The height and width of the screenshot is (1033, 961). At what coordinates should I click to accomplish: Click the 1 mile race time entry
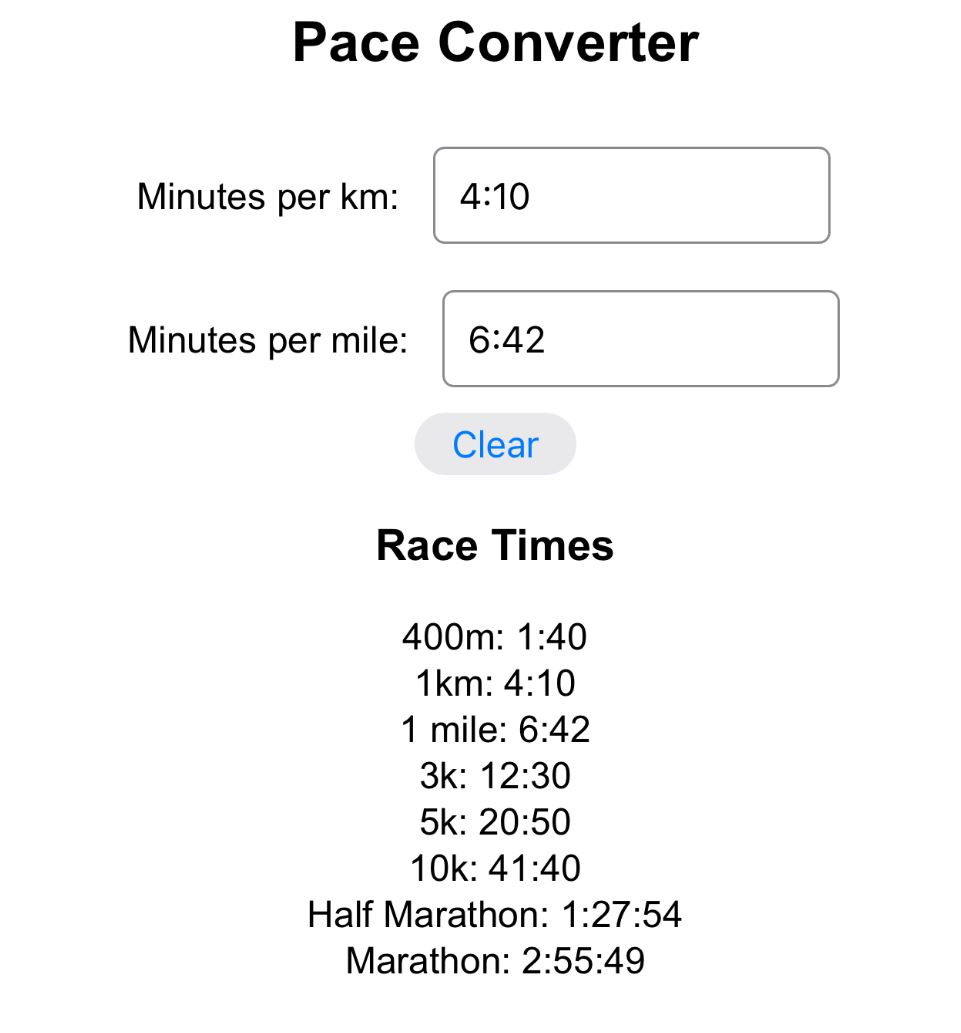click(x=494, y=729)
